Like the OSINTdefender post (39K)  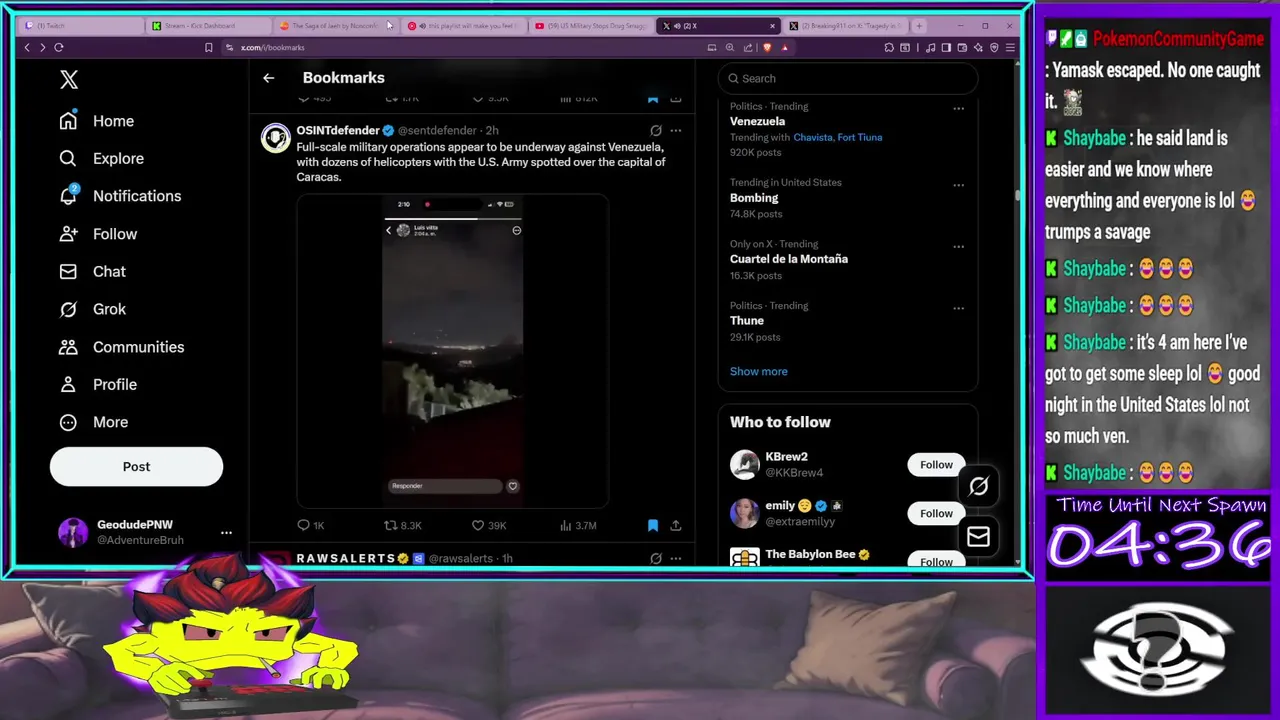pos(489,525)
